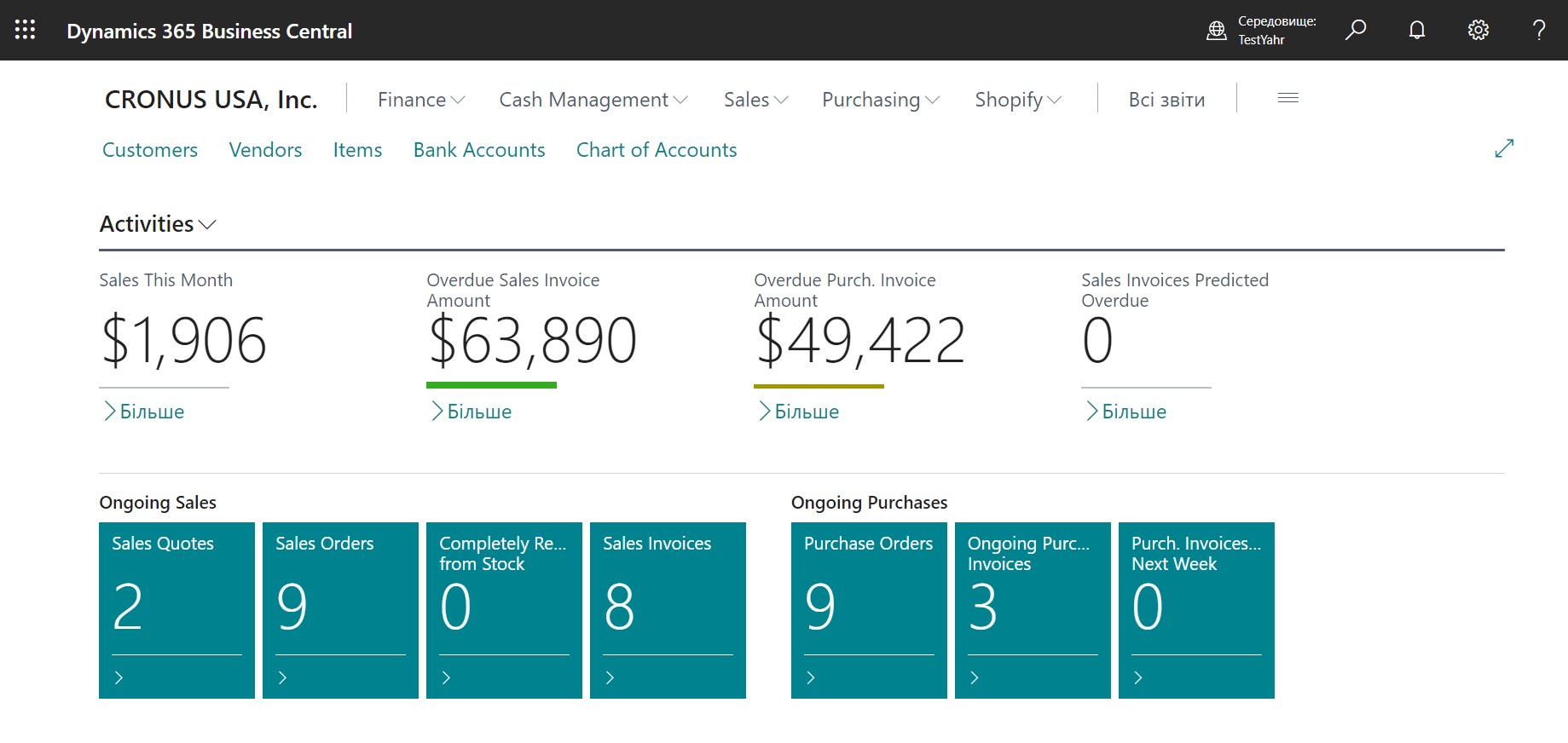
Task: Go to Chart of Accounts
Action: [x=656, y=150]
